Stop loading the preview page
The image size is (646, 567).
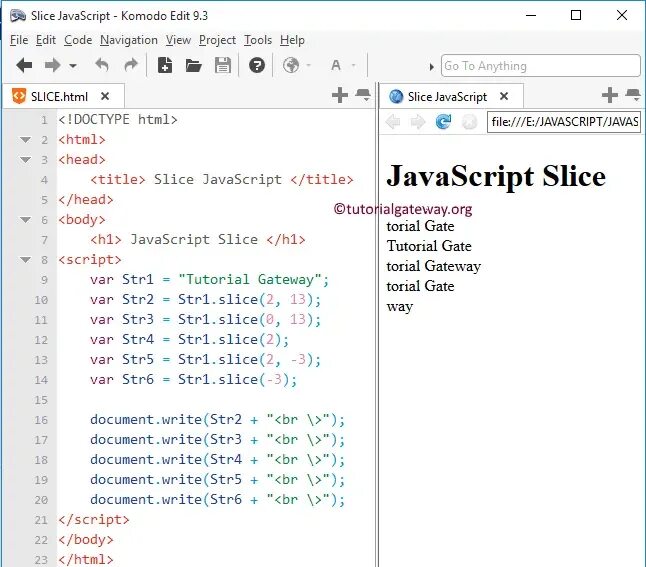pyautogui.click(x=469, y=122)
